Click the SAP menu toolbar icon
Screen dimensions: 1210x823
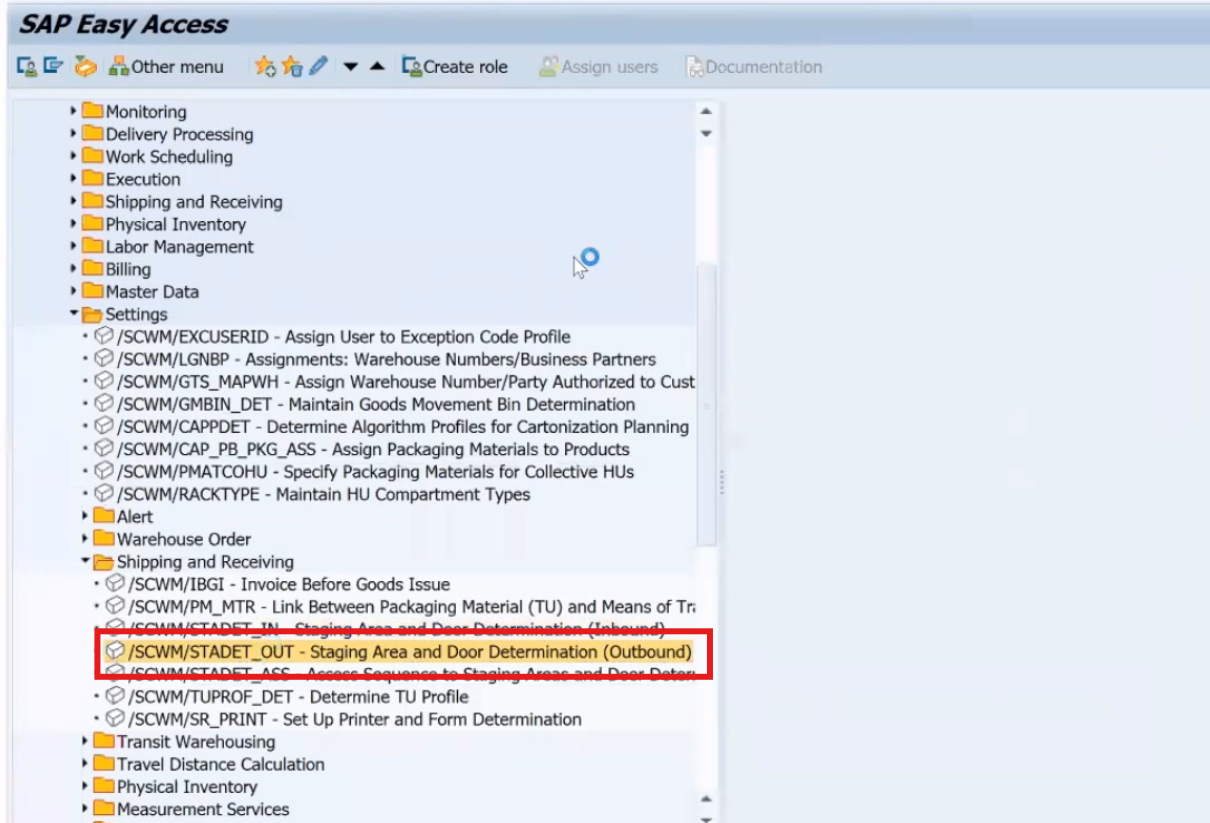point(53,67)
